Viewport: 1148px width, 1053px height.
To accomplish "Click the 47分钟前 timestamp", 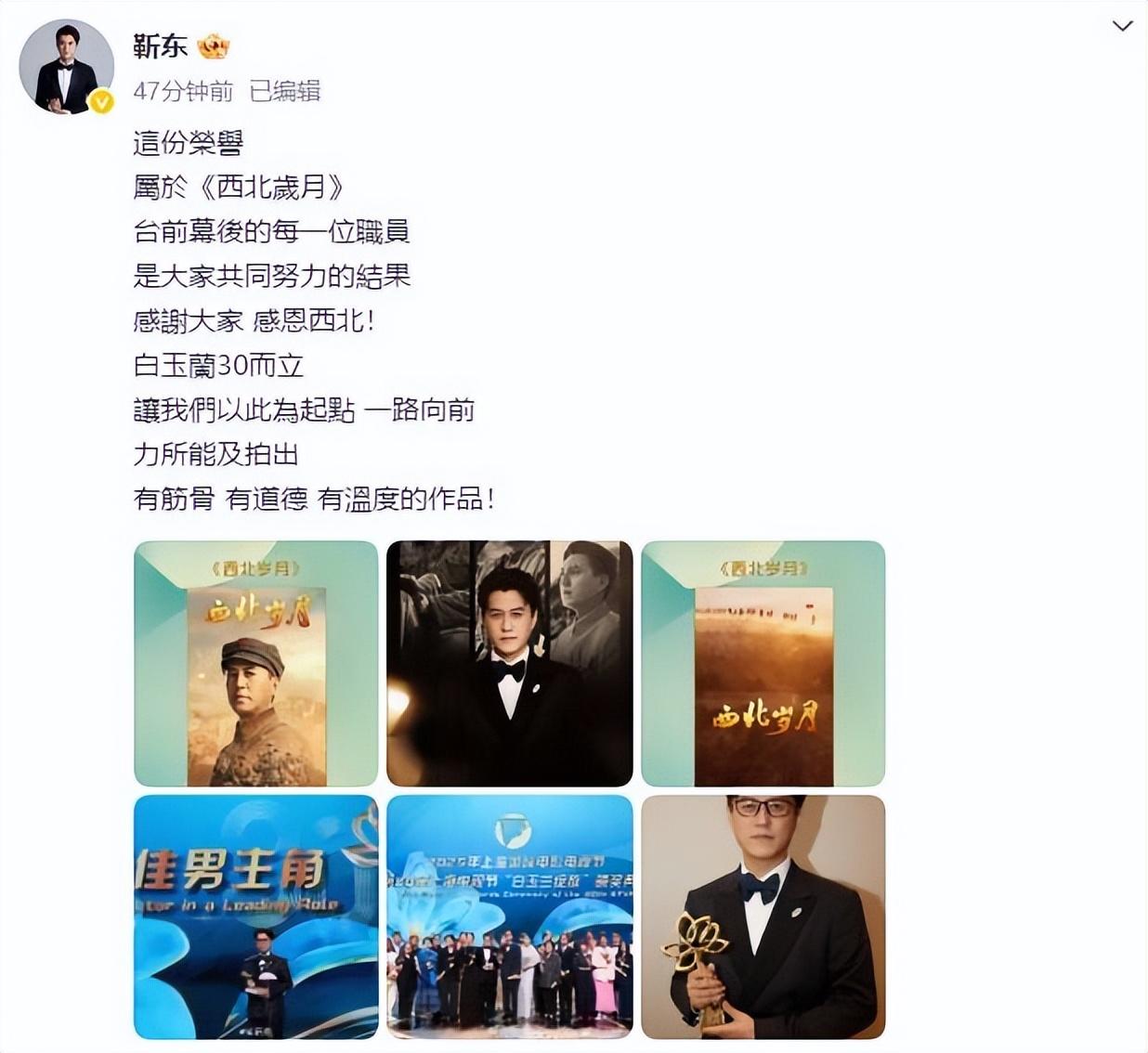I will 183,91.
